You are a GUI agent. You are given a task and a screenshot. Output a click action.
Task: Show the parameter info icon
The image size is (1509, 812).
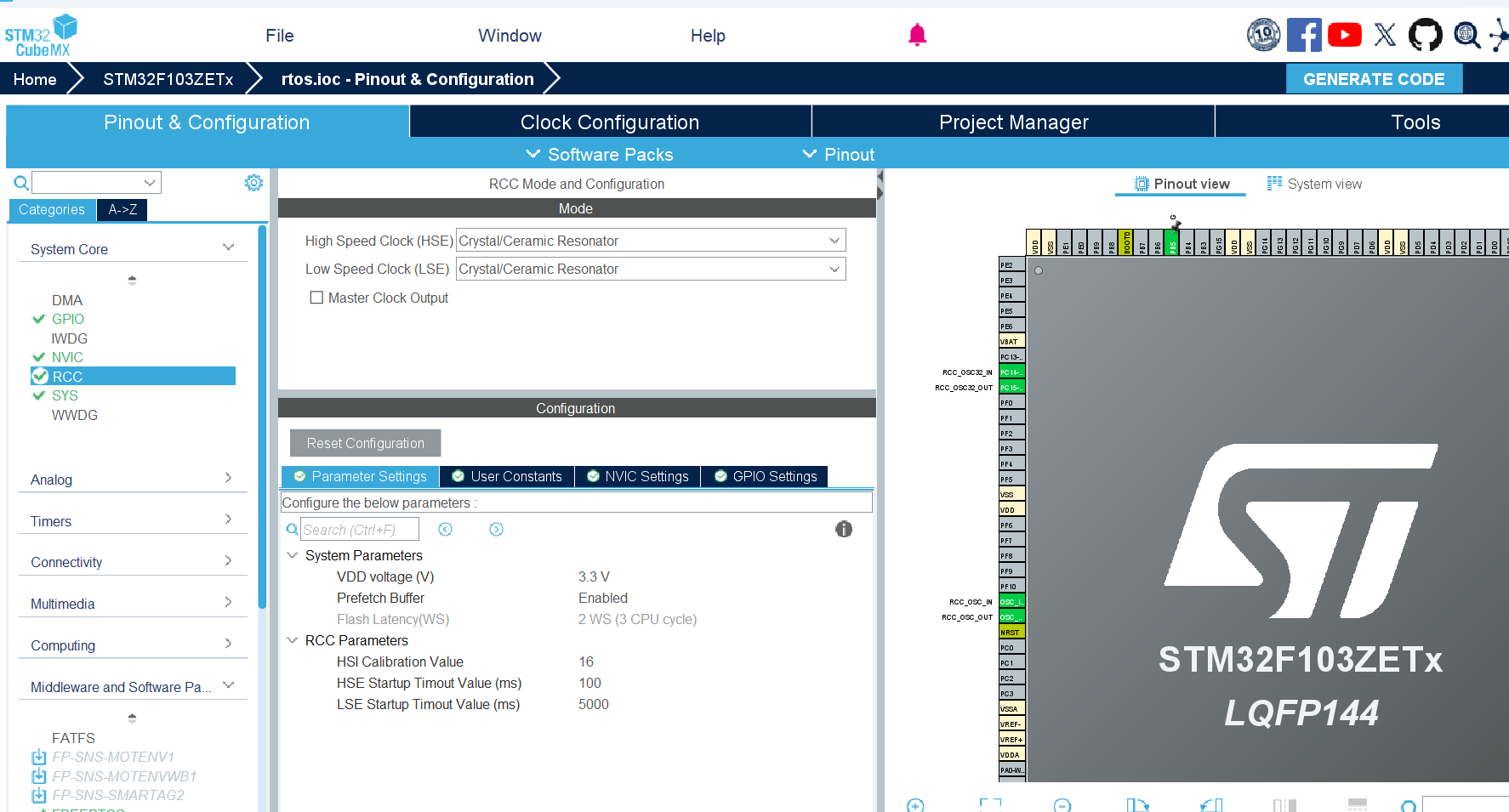coord(844,529)
